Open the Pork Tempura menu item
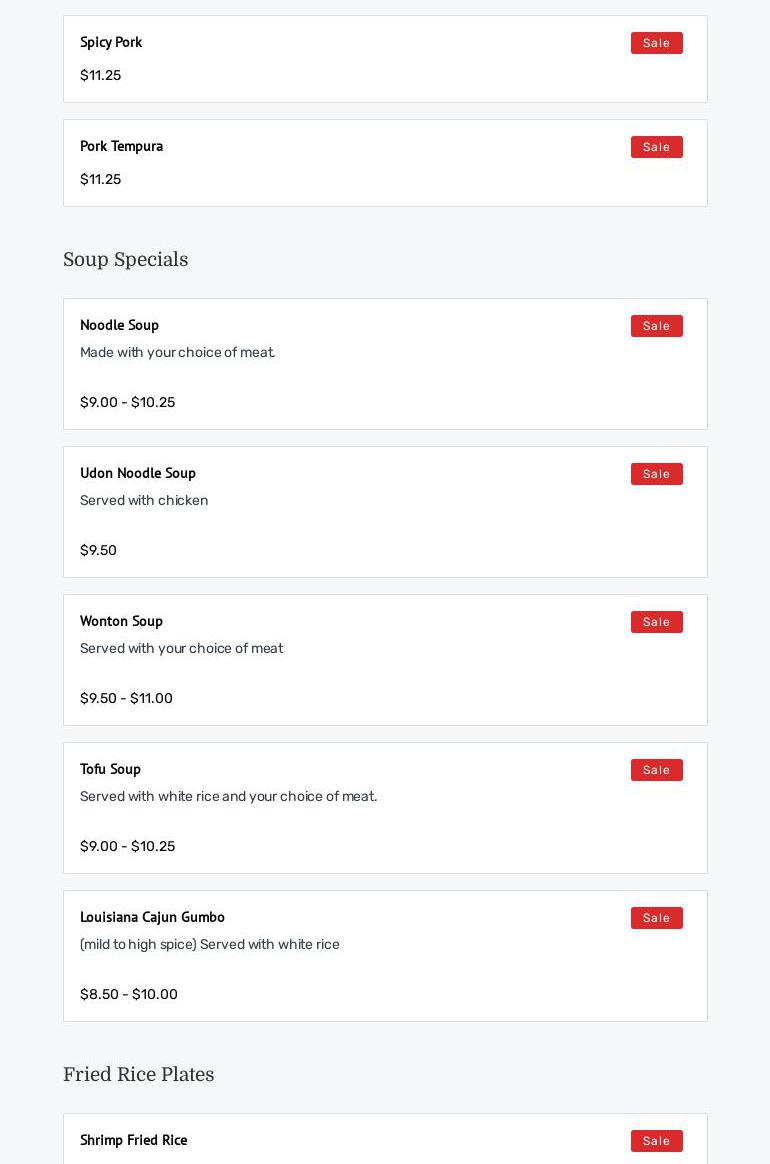The height and width of the screenshot is (1164, 770). 121,146
